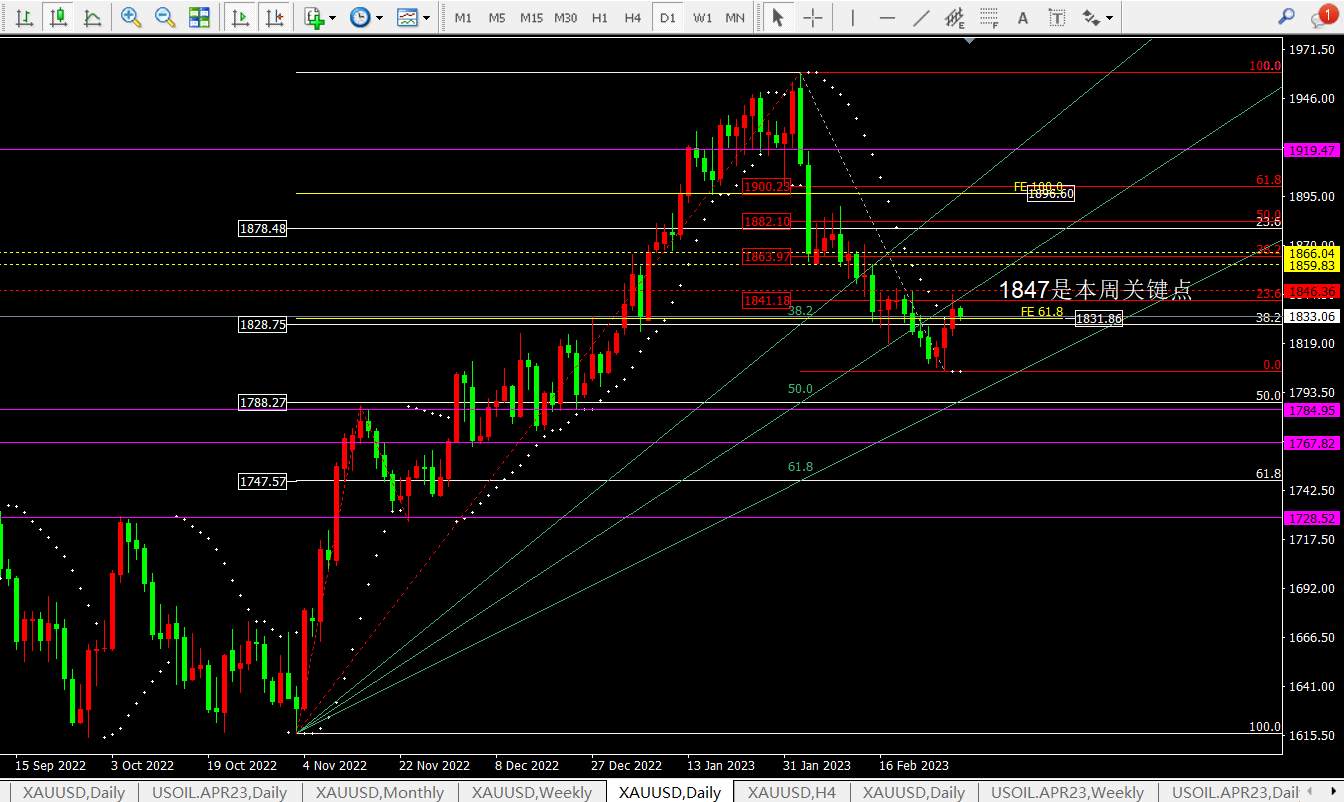Click the chart shift triangle marker
This screenshot has height=802, width=1344.
[969, 41]
